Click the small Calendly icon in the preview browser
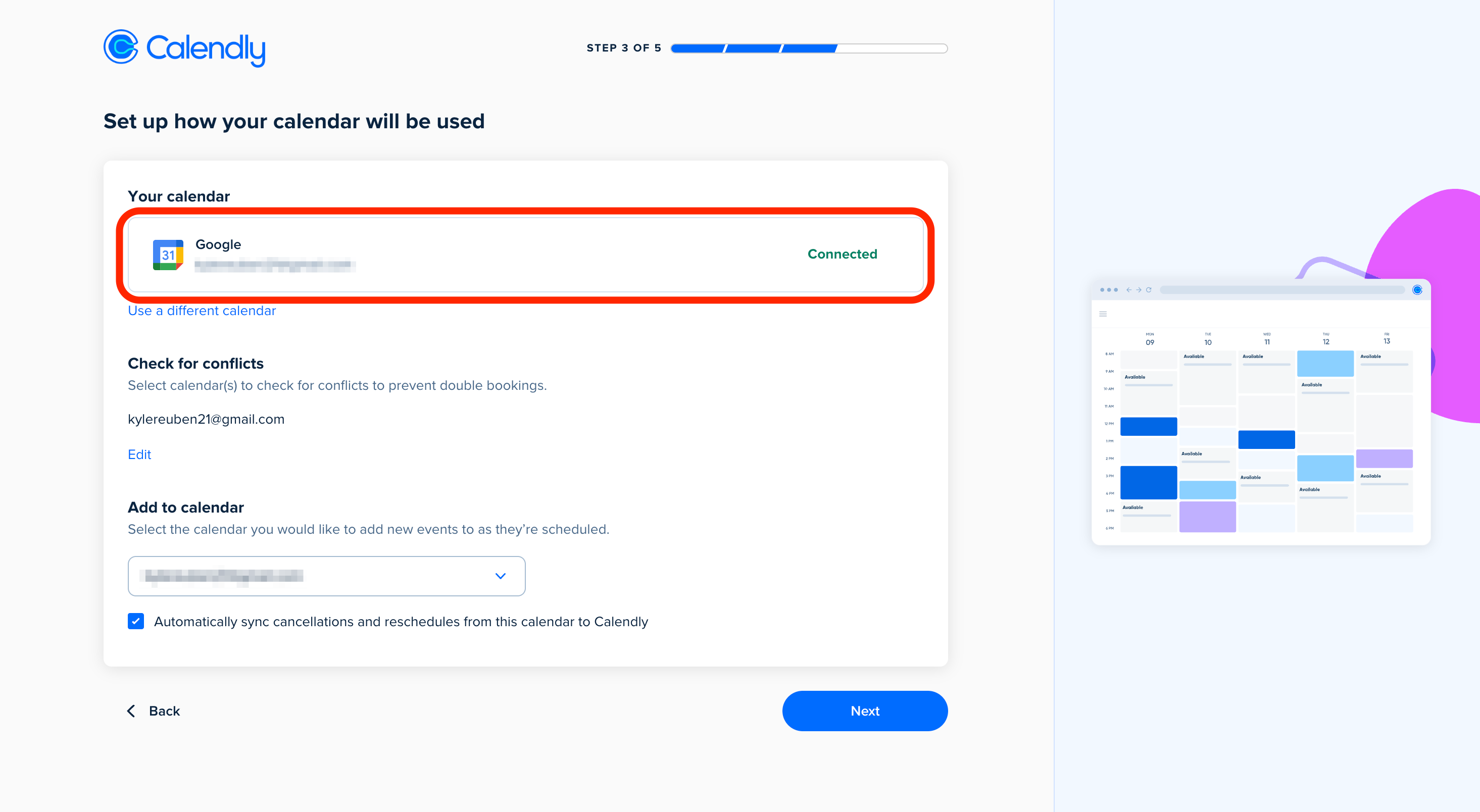 coord(1417,290)
